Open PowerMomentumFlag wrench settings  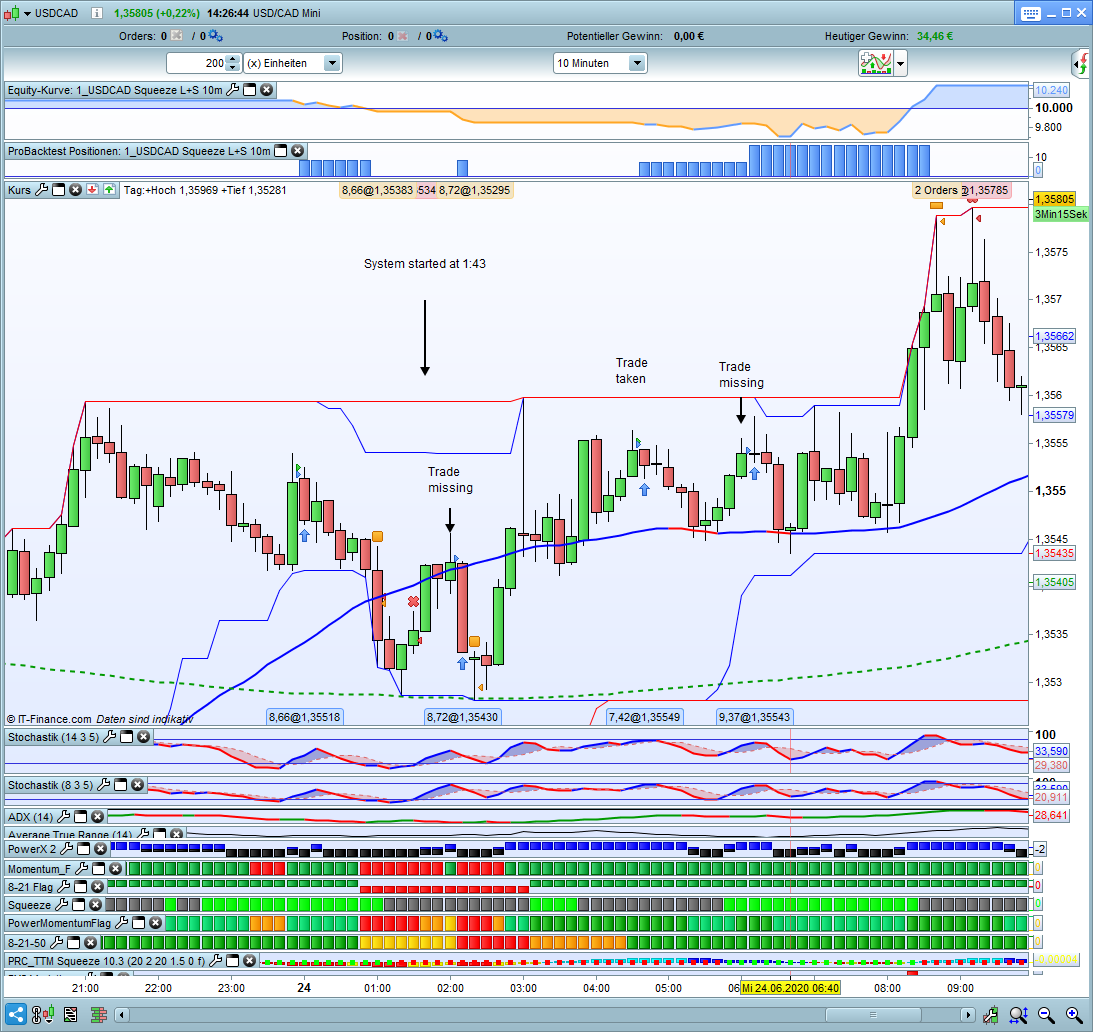pos(121,923)
